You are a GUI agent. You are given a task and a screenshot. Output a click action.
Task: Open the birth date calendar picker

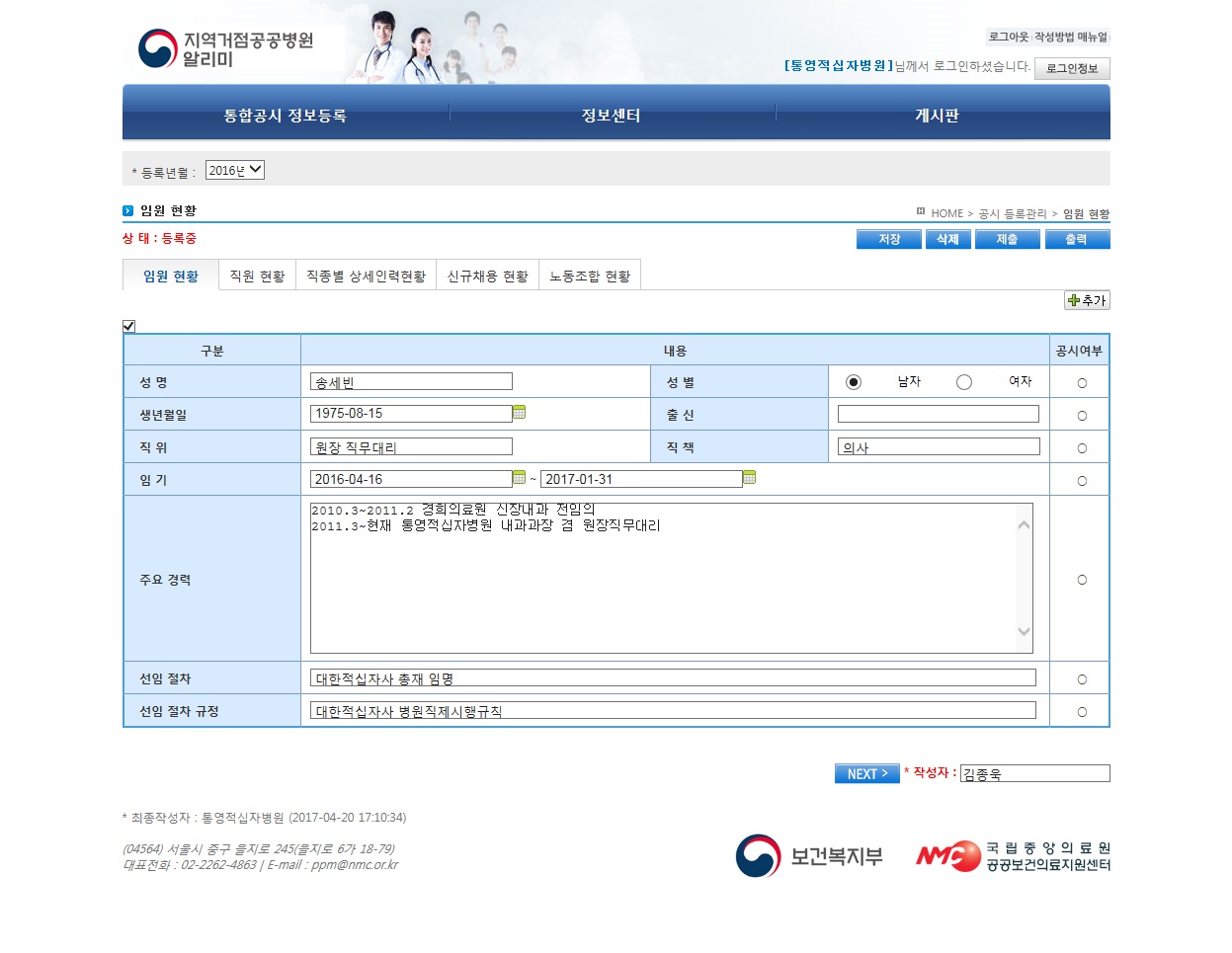click(519, 413)
